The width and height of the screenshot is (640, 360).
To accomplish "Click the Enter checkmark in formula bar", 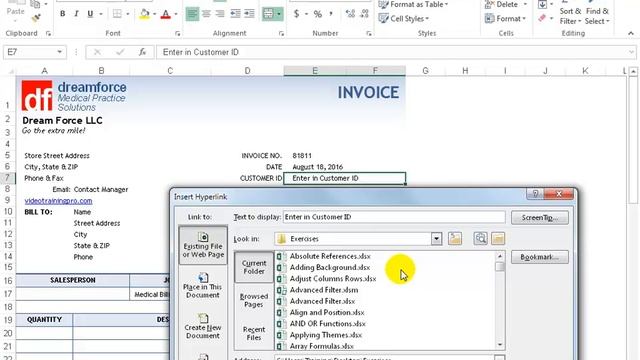I will [120, 52].
